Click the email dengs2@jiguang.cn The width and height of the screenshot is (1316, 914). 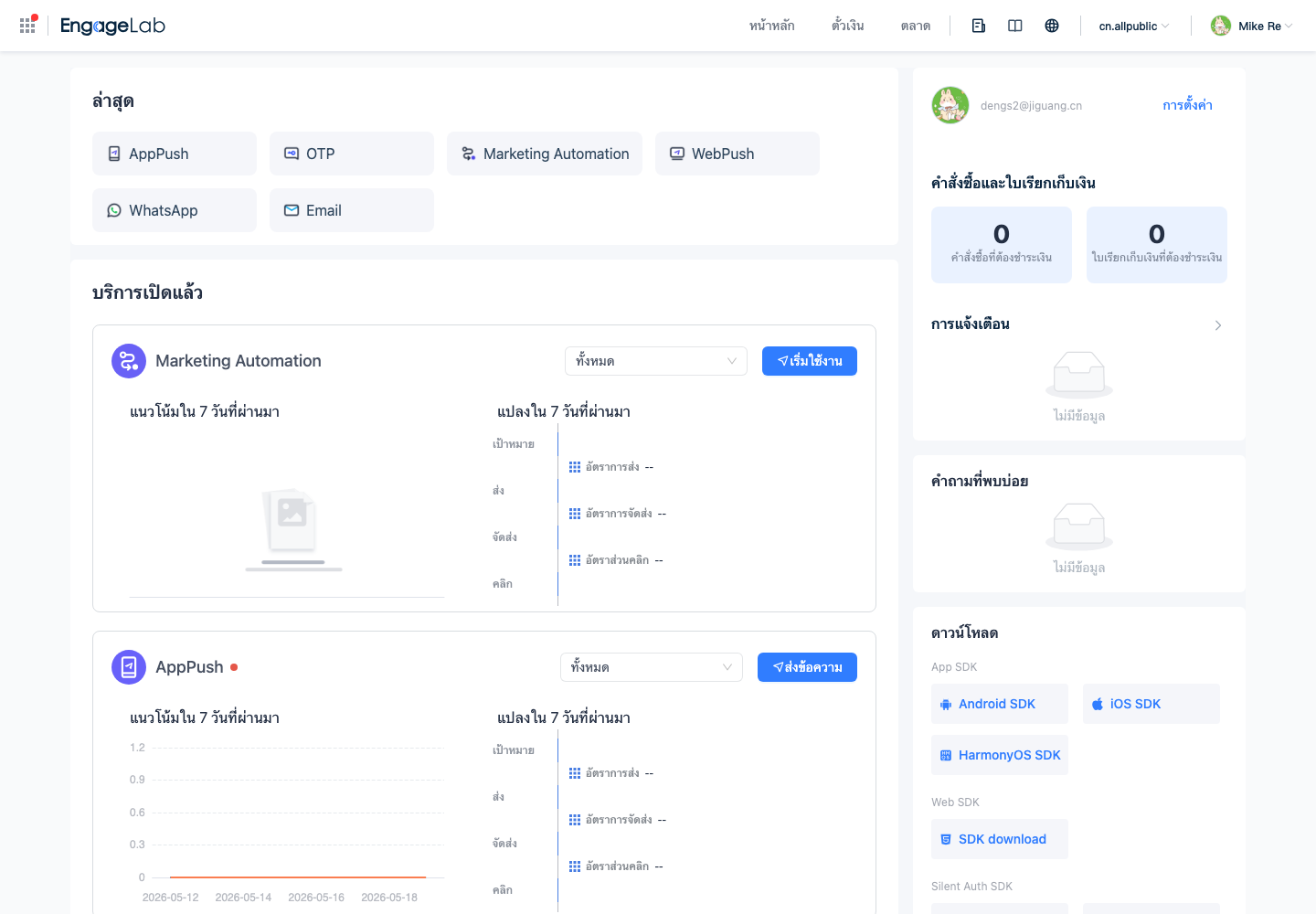tap(1031, 106)
